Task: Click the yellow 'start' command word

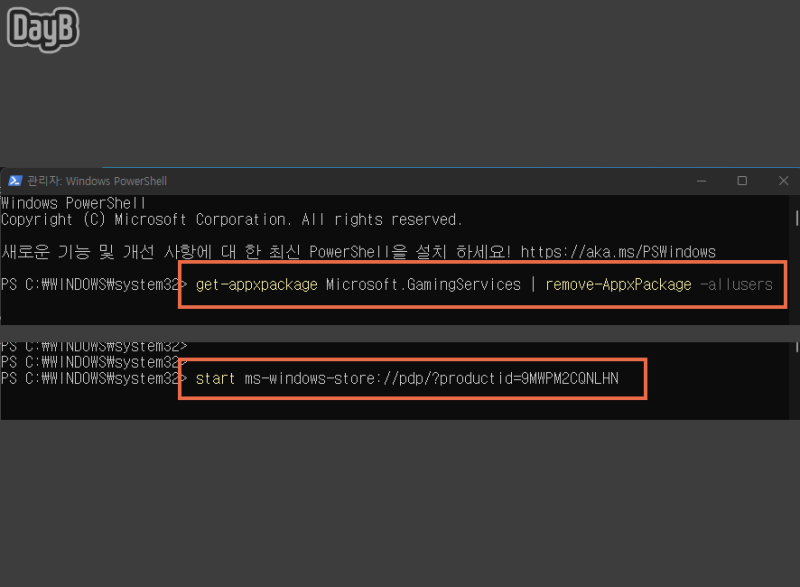Action: click(216, 378)
